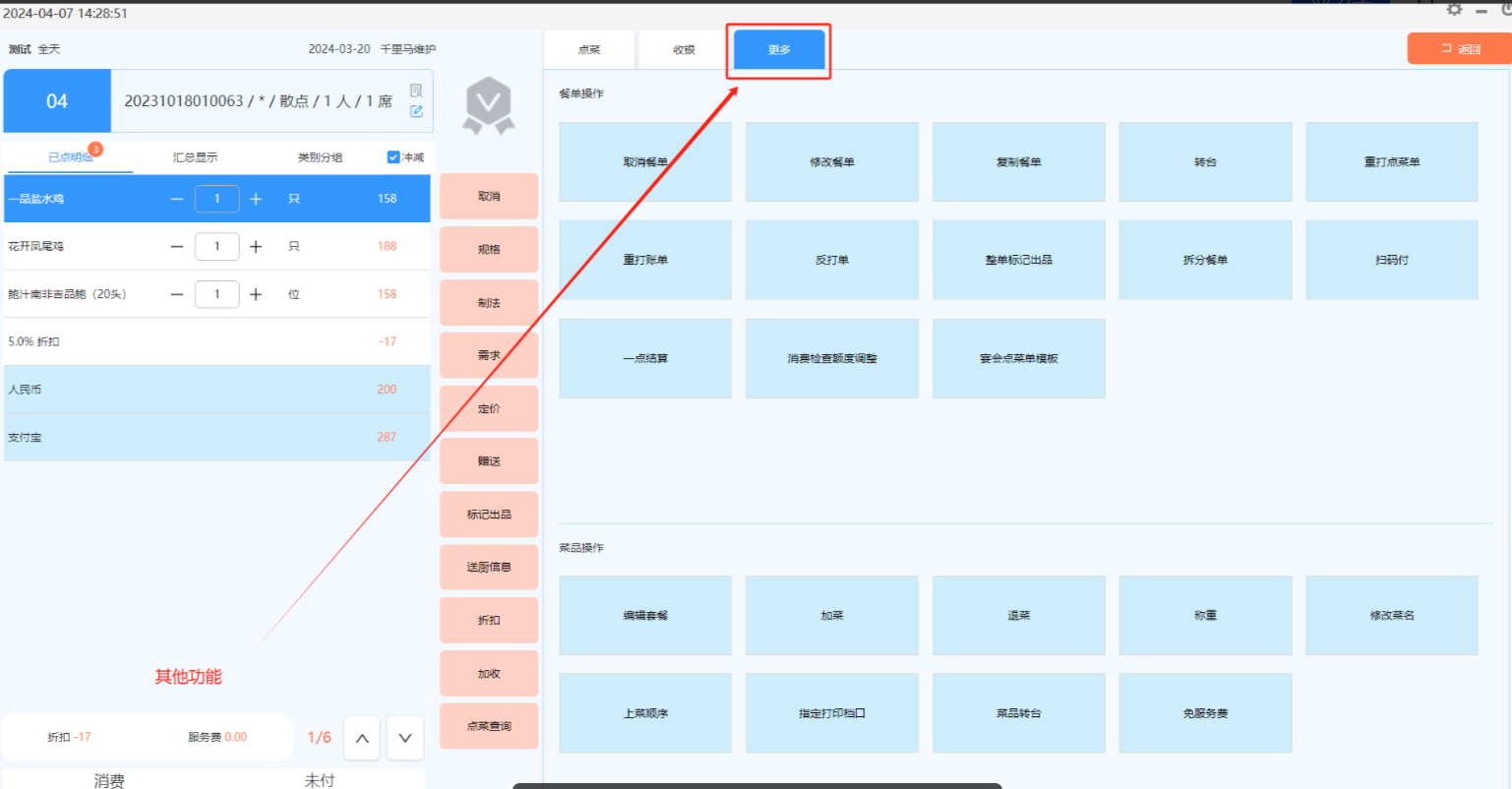
Task: Click the quantity field of 花开凤尾鸡
Action: coord(216,247)
